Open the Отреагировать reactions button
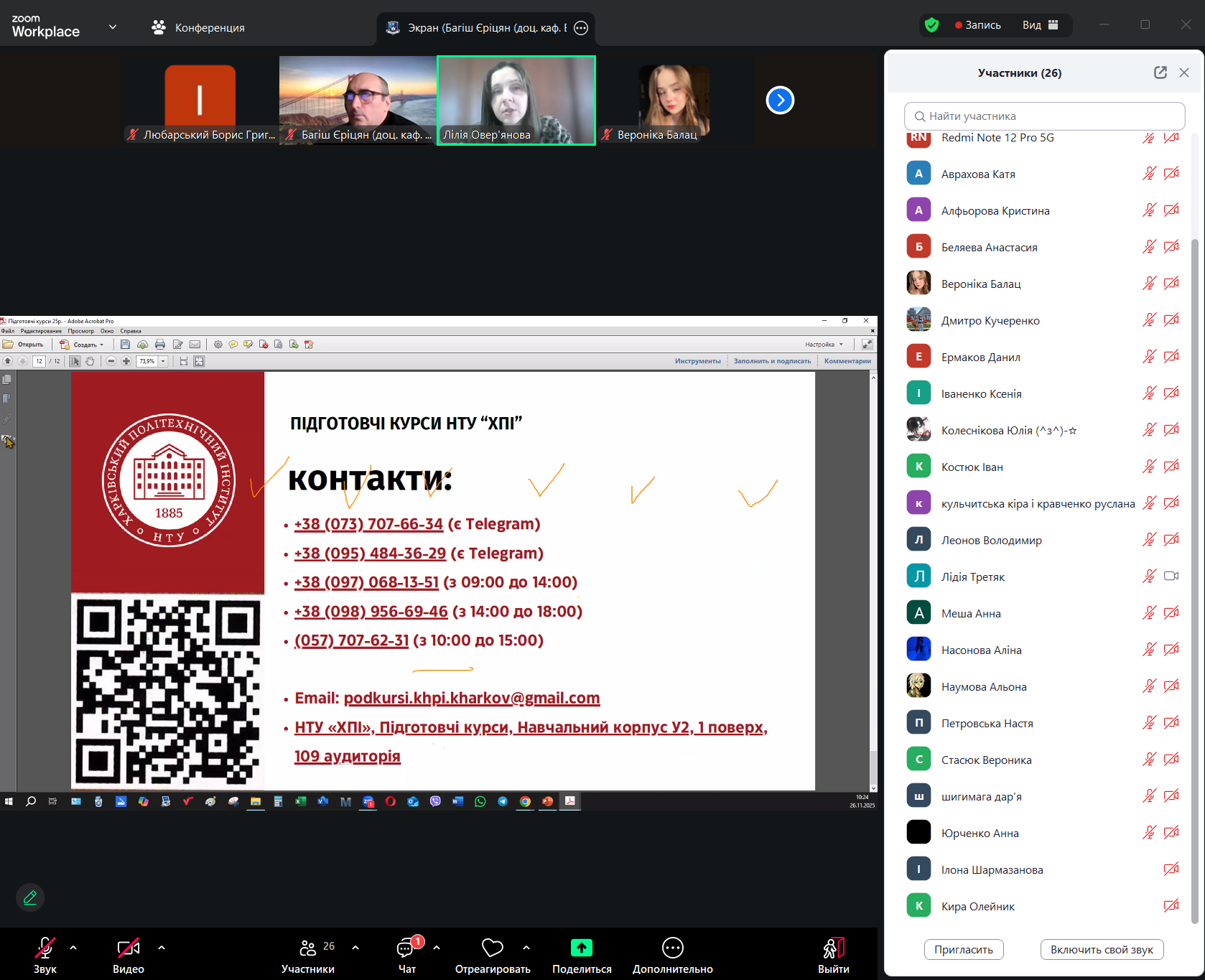1205x980 pixels. click(493, 956)
